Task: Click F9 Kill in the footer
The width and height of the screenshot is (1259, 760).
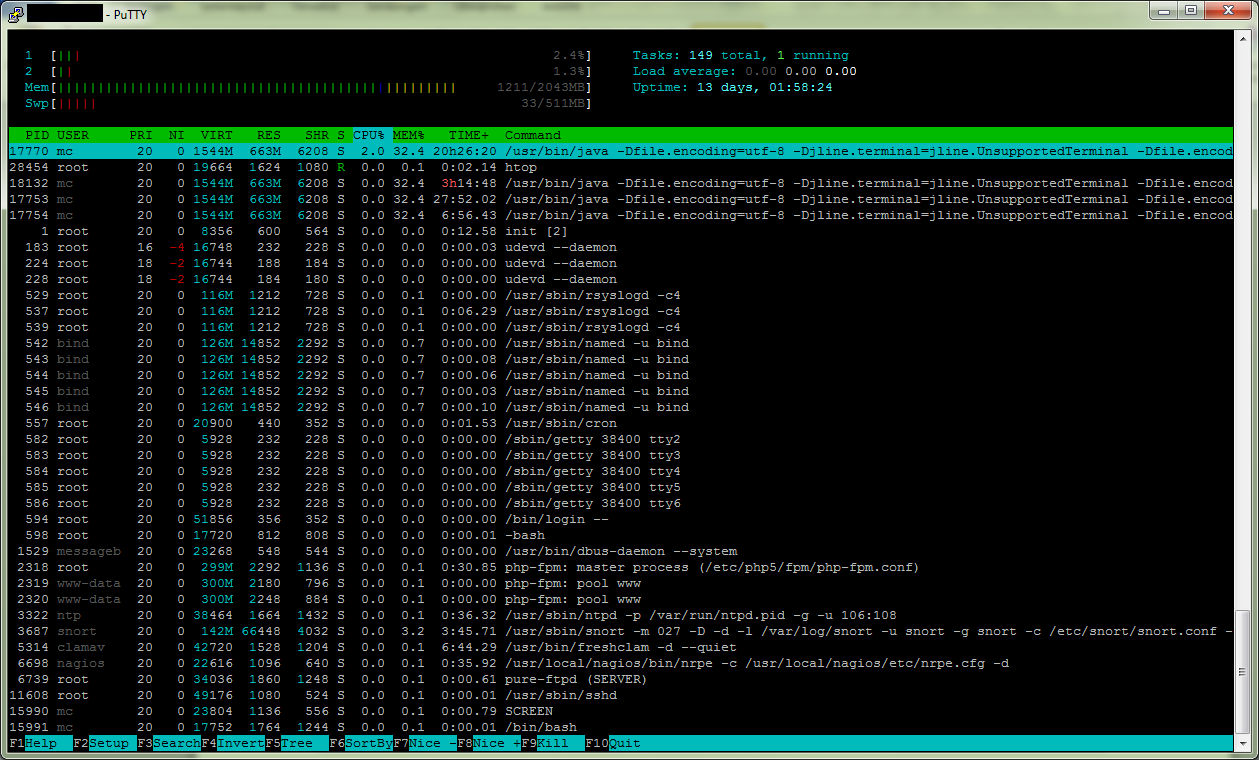Action: 553,743
